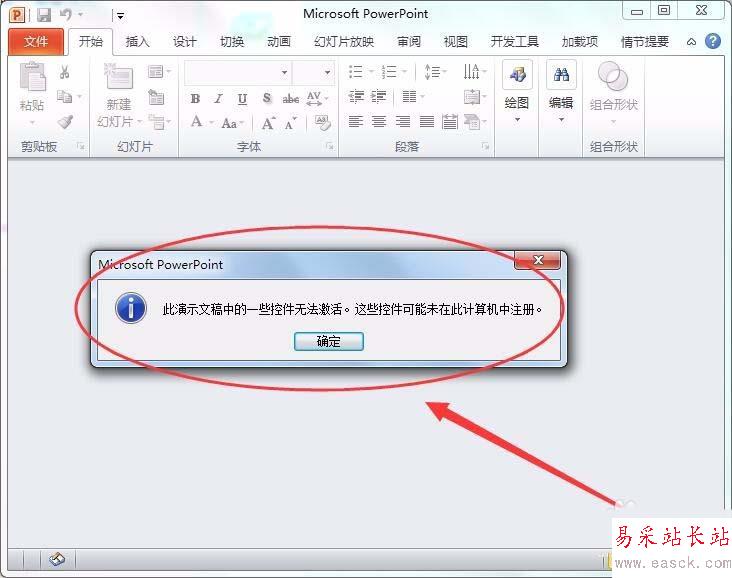Switch to the Insert (插入) tab
The image size is (732, 578).
pyautogui.click(x=137, y=42)
